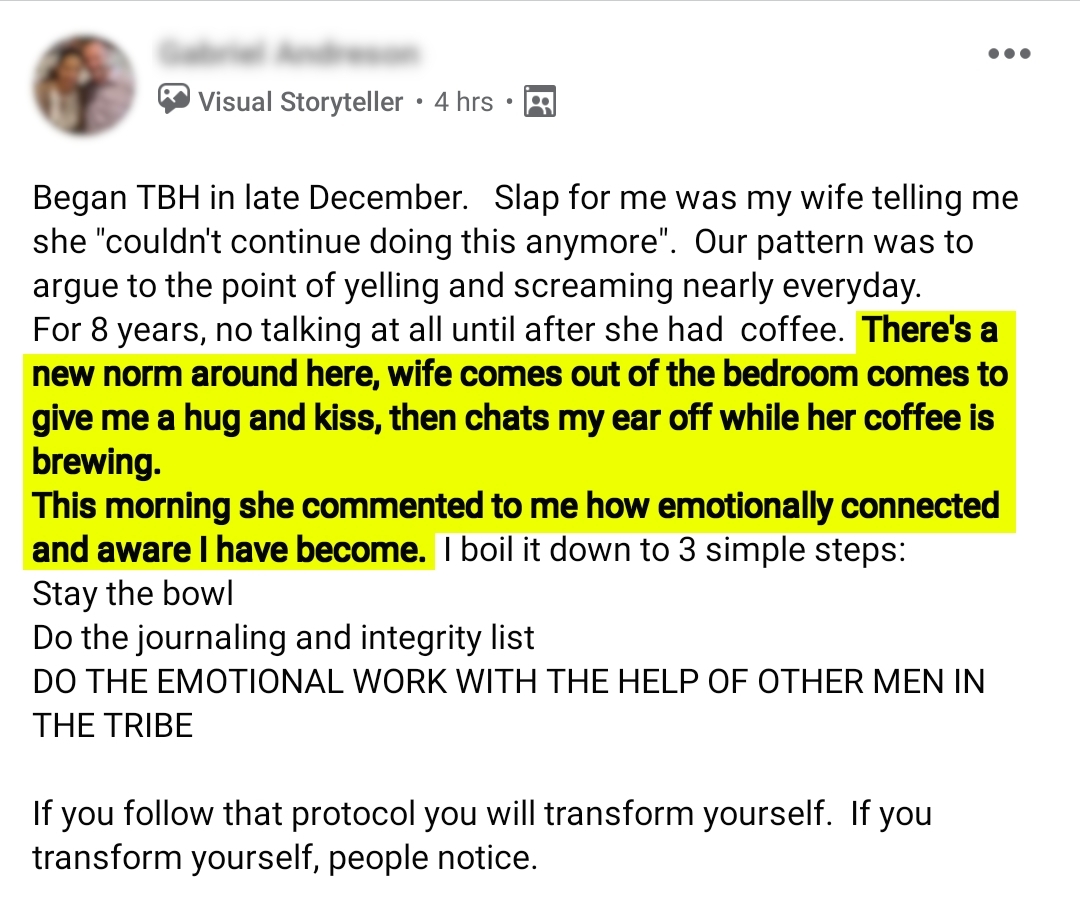Open the three-dot post options menu
1080x919 pixels.
[1008, 54]
